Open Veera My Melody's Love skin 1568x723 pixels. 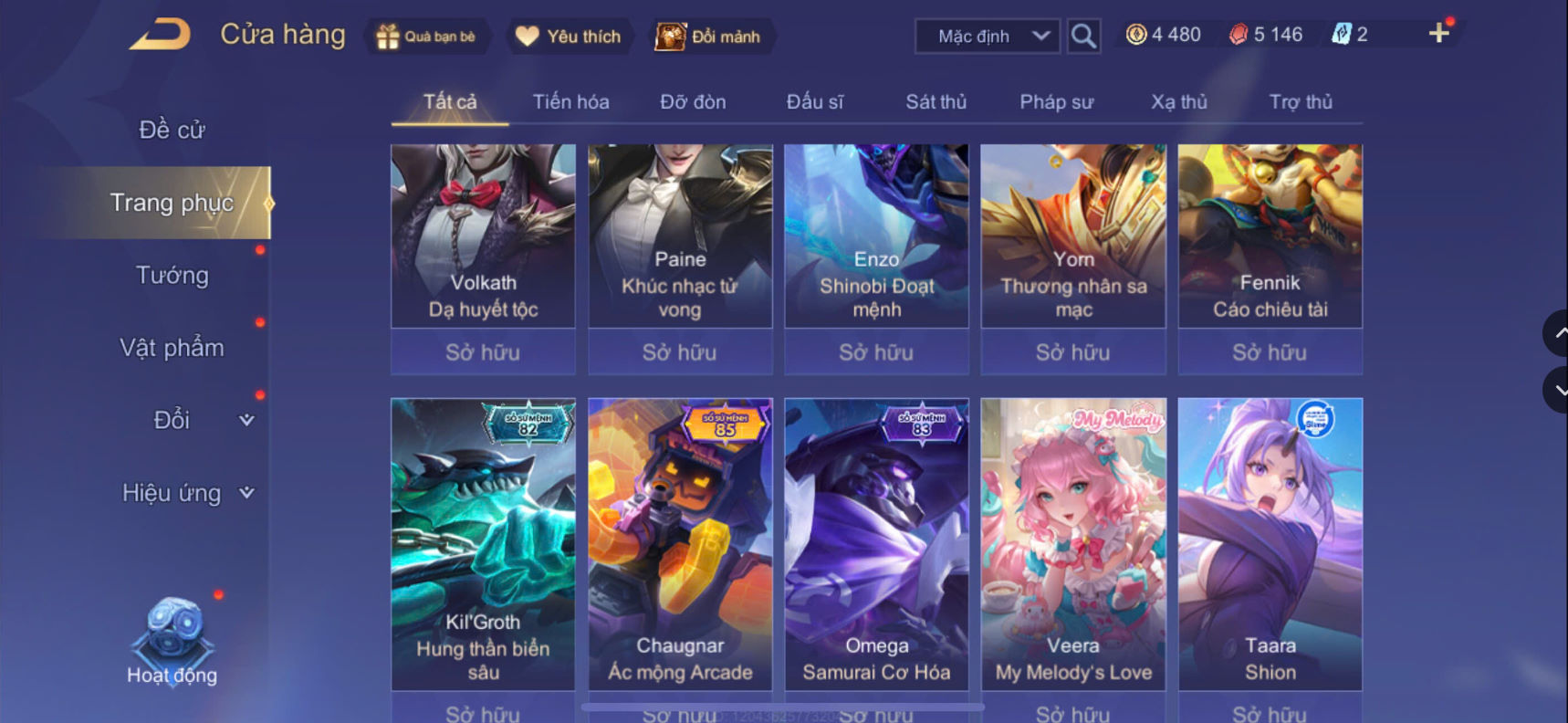pyautogui.click(x=1073, y=544)
